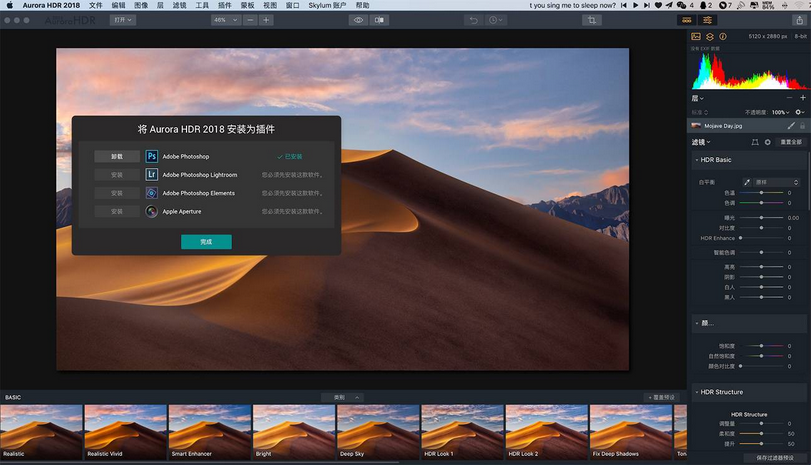This screenshot has width=812, height=466.
Task: Remove layer with the minus icon
Action: point(789,98)
